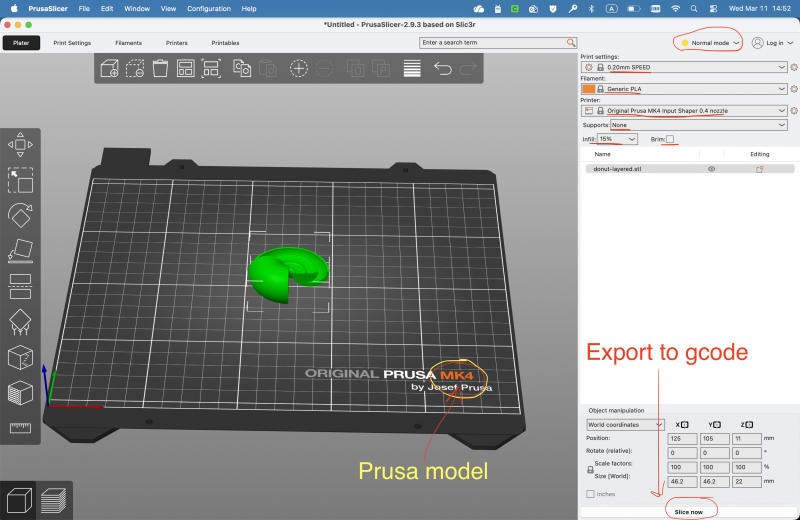Click the Redo arrow icon
The width and height of the screenshot is (800, 520).
point(468,68)
